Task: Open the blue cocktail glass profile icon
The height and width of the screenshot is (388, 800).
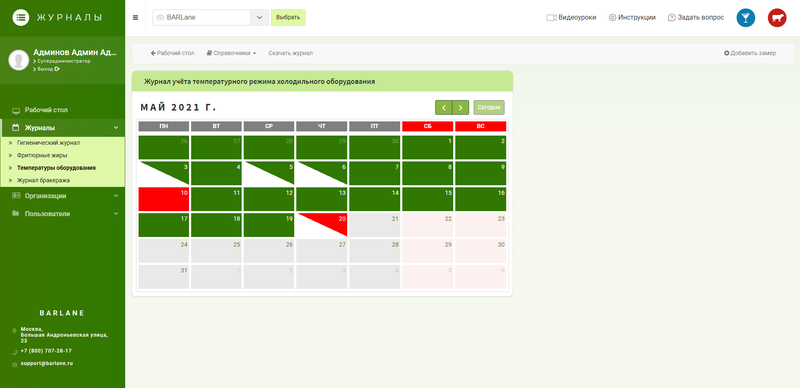Action: pos(745,18)
